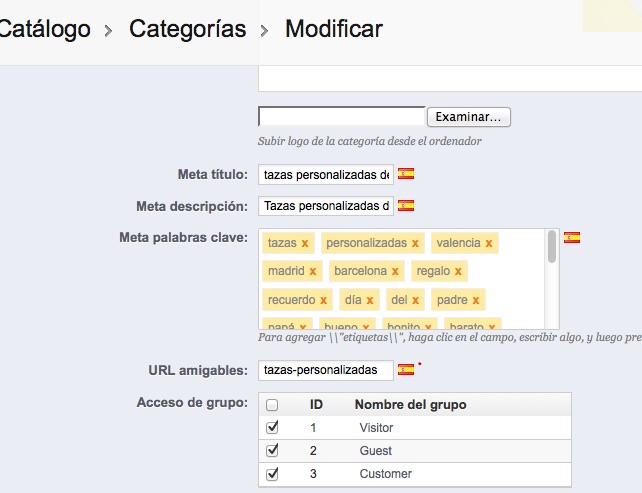Toggle select-all groups checkbox in header
This screenshot has width=642, height=493.
pos(272,405)
